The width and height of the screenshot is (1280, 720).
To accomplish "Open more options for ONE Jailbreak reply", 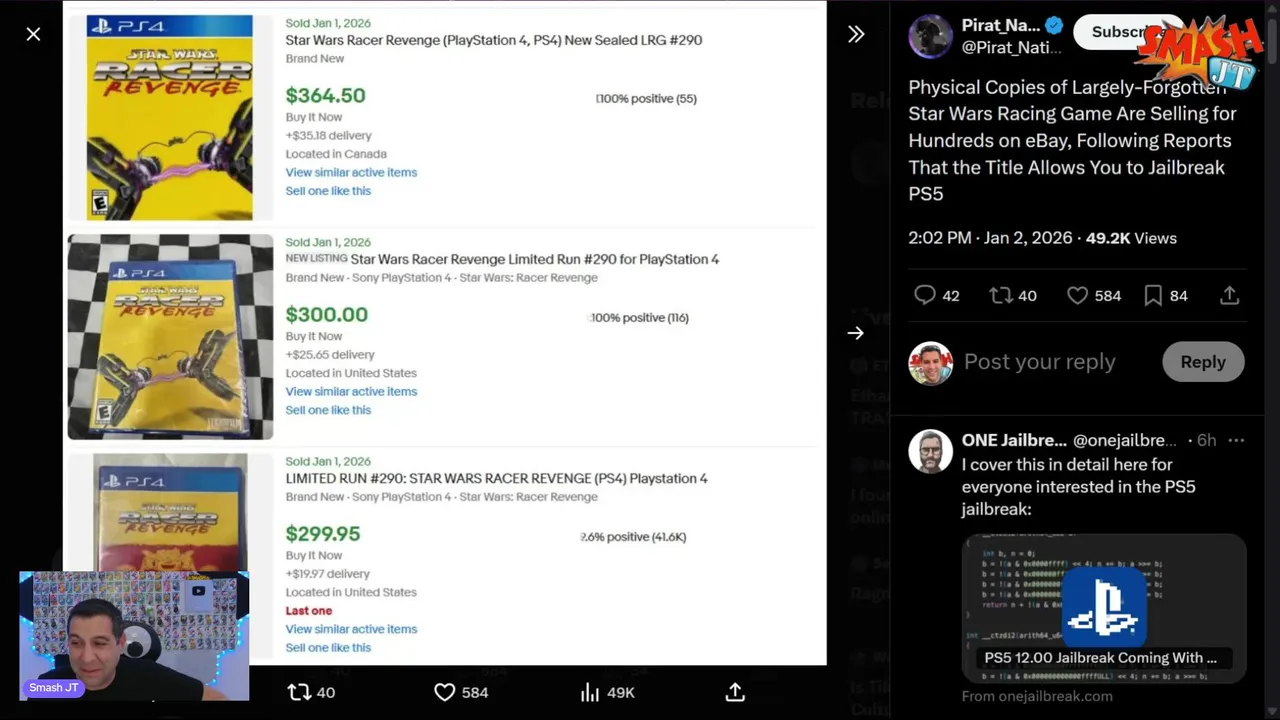I will click(1236, 440).
